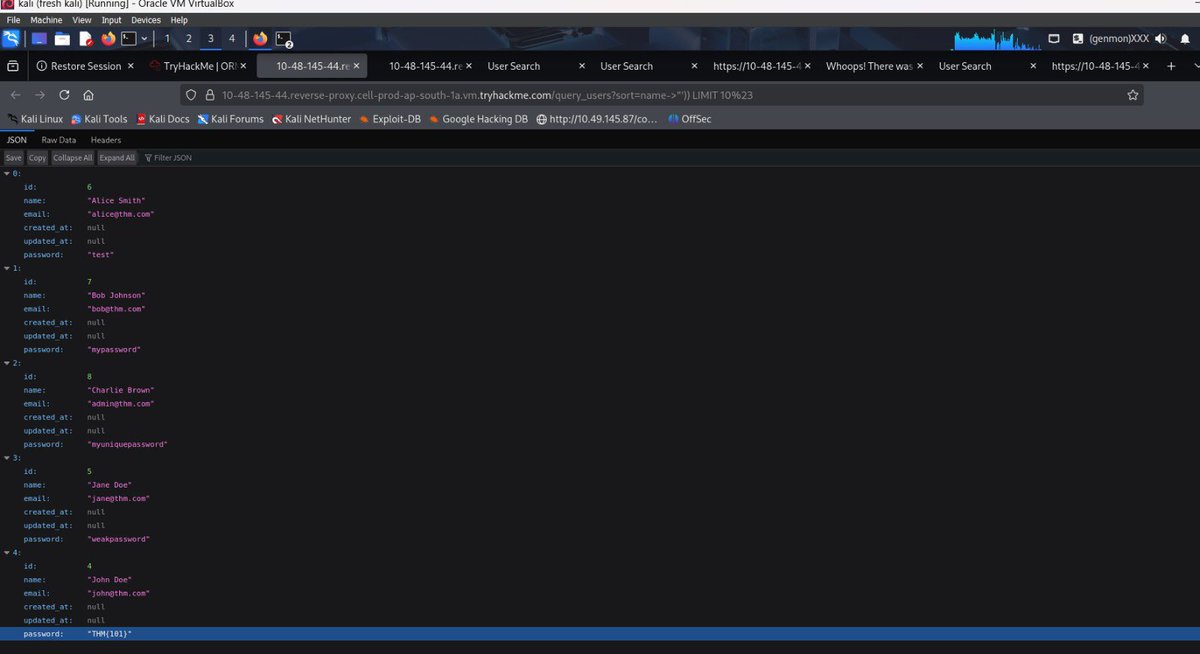This screenshot has width=1200, height=654.
Task: Switch to the Raw Data tab
Action: tap(59, 140)
